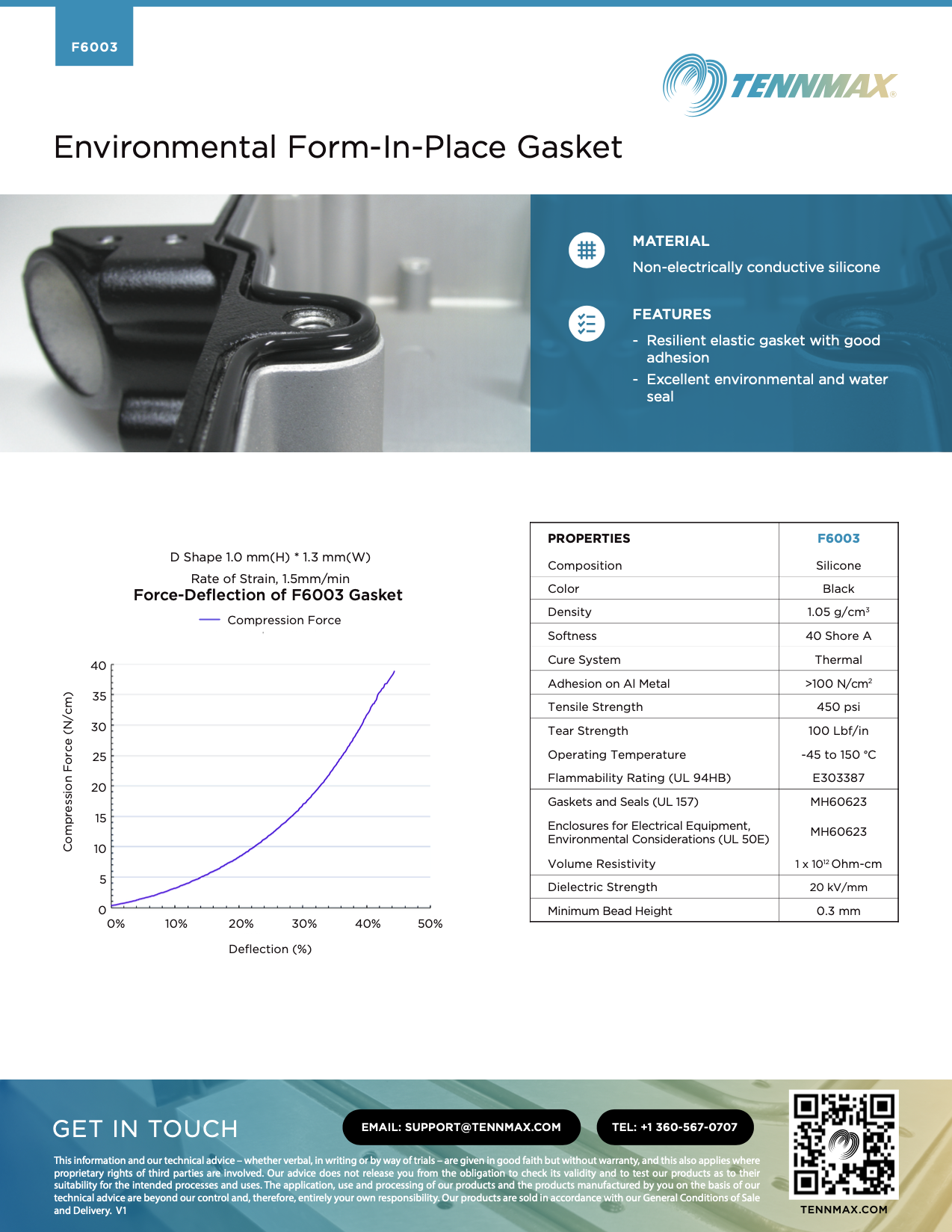
Task: Click 'Excellent environmental and water seal' text
Action: 767,388
